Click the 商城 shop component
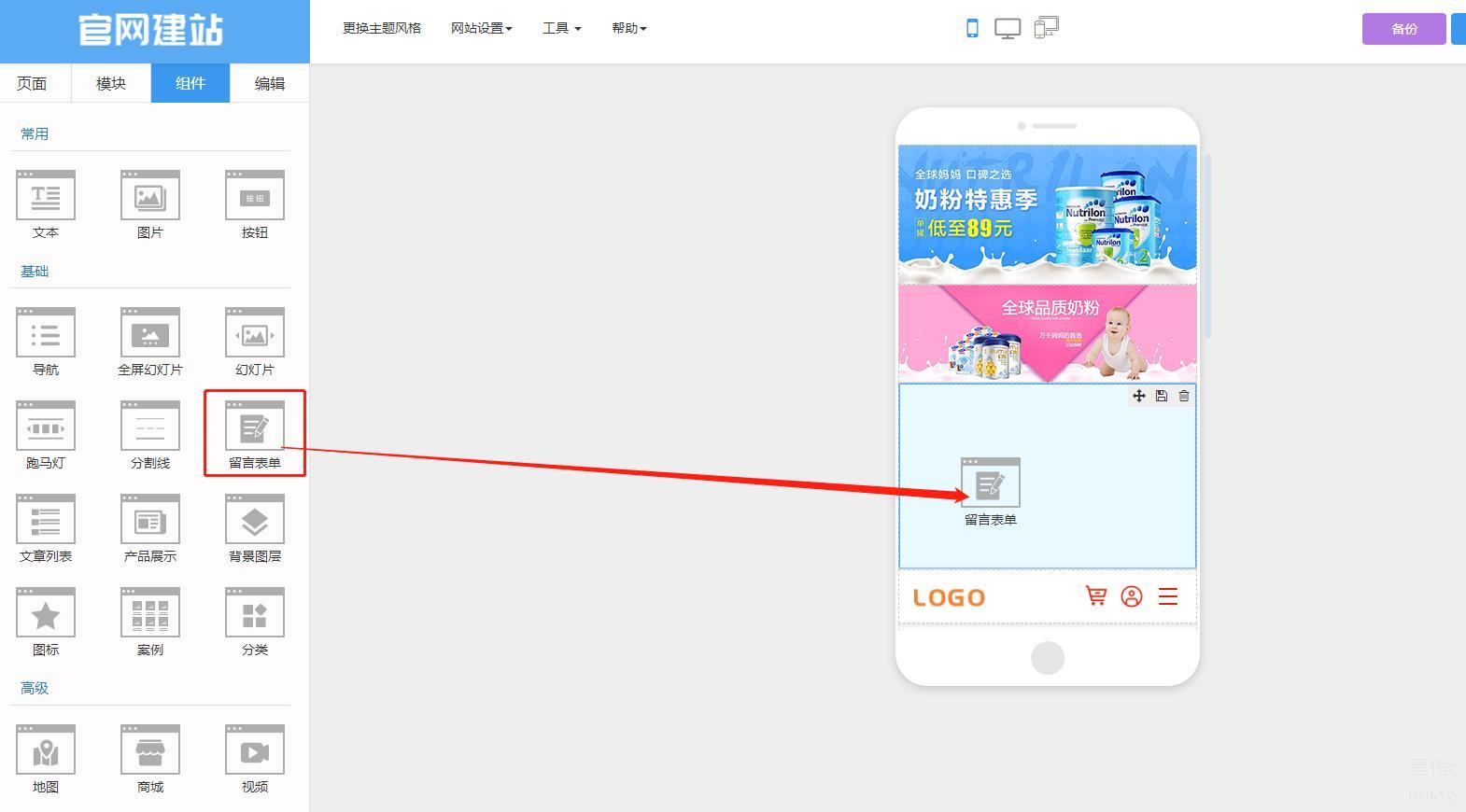The image size is (1466, 812). 149,758
